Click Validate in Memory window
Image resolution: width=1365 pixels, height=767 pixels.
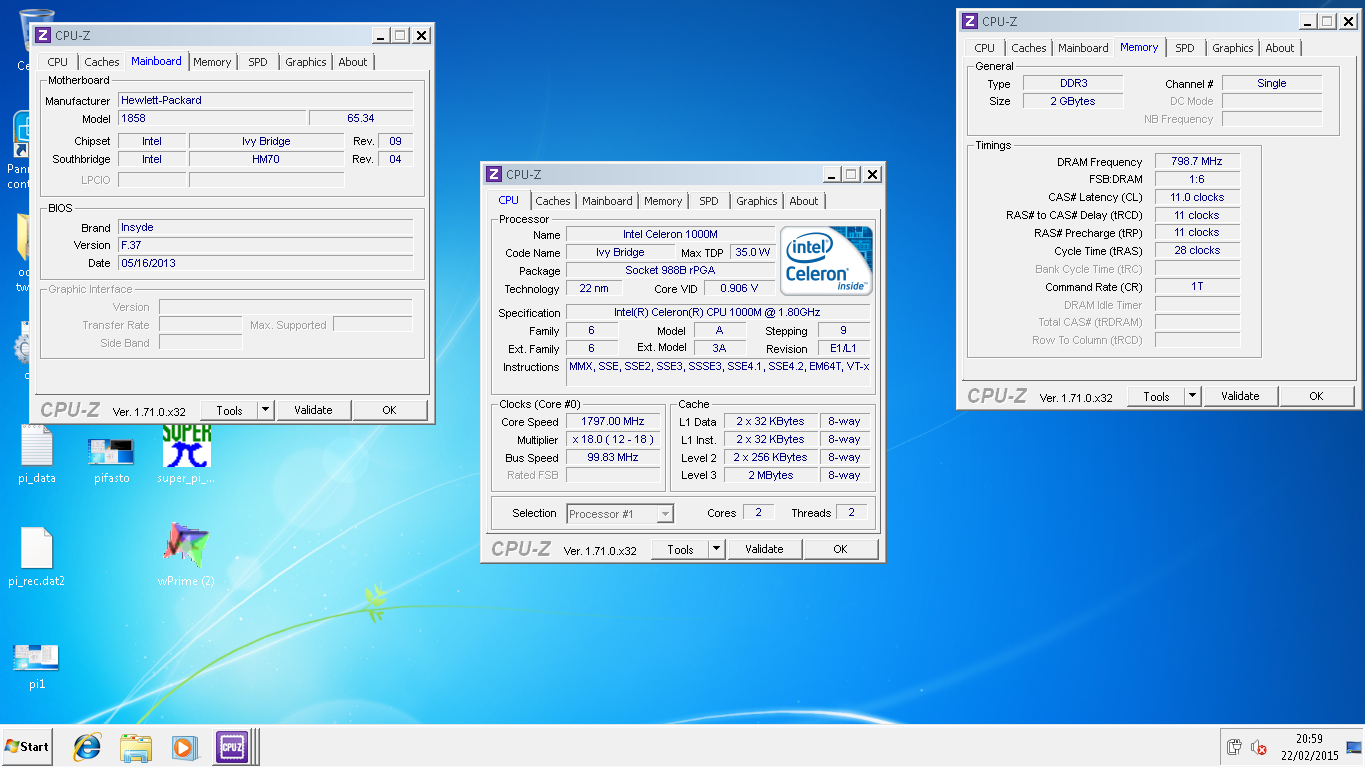[x=1240, y=396]
